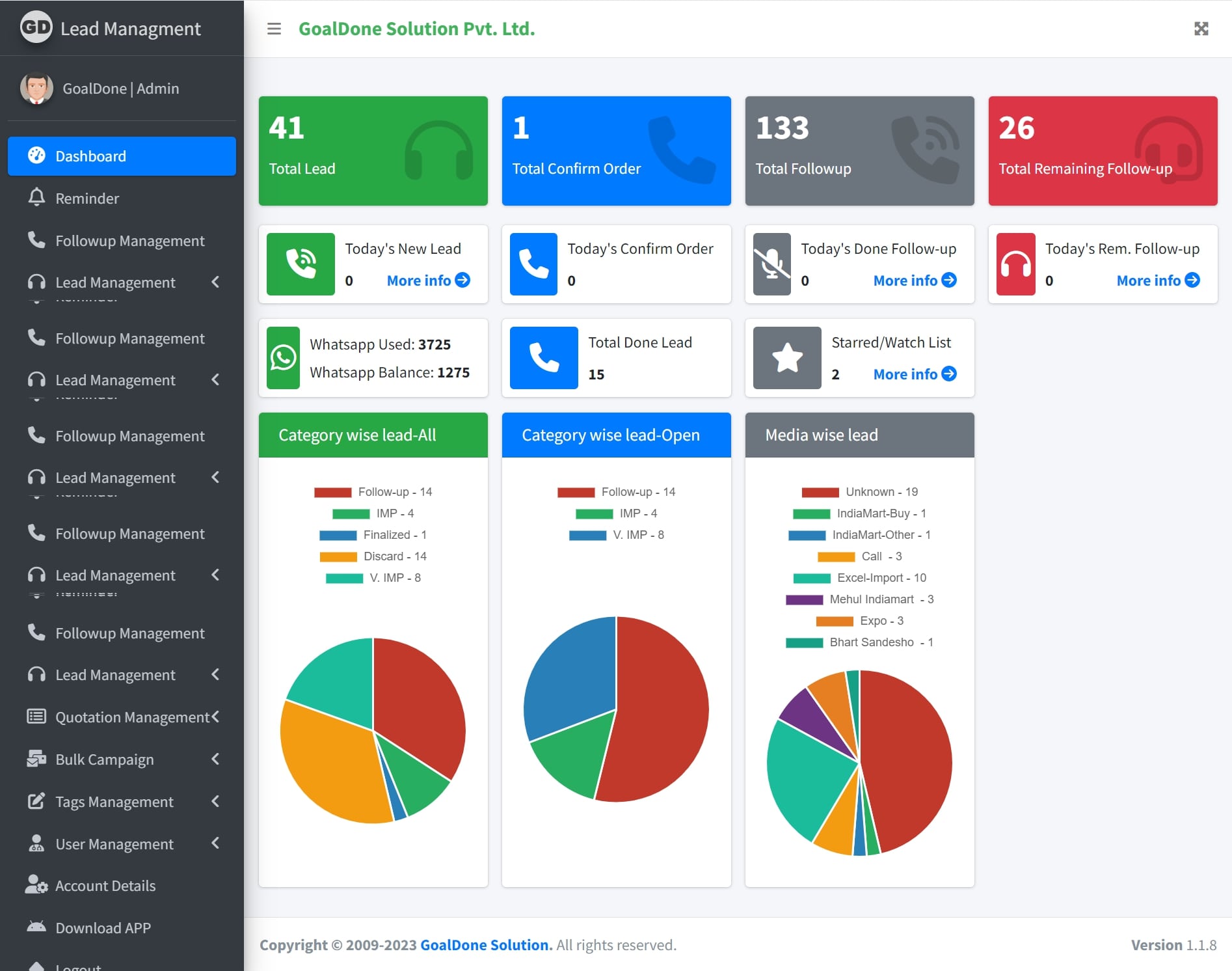Image resolution: width=1232 pixels, height=971 pixels.
Task: Expand Tags Management chevron
Action: click(215, 801)
